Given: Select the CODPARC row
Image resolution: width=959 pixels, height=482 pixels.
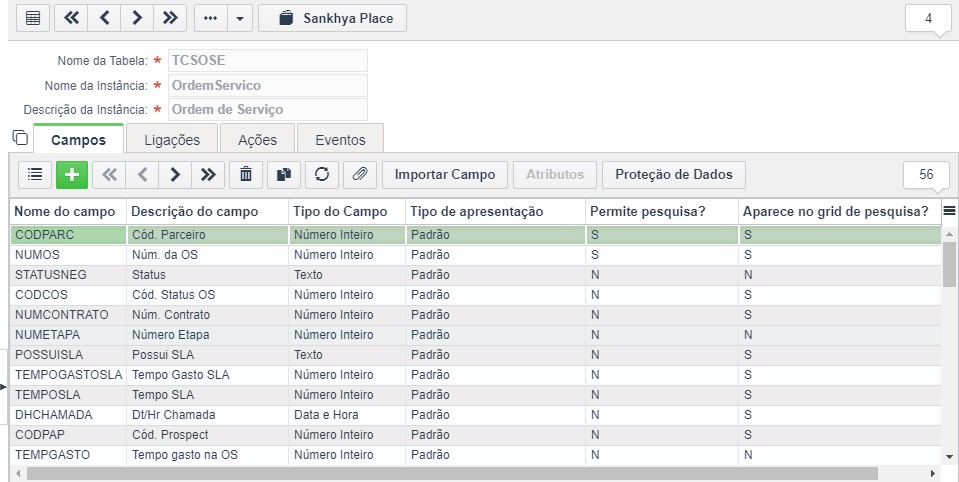Looking at the screenshot, I should 476,235.
